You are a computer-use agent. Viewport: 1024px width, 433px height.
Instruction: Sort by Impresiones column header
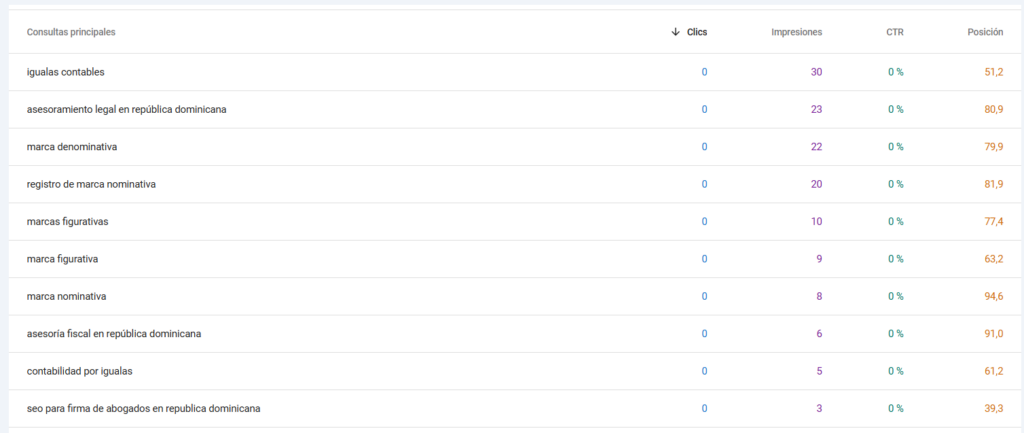797,32
